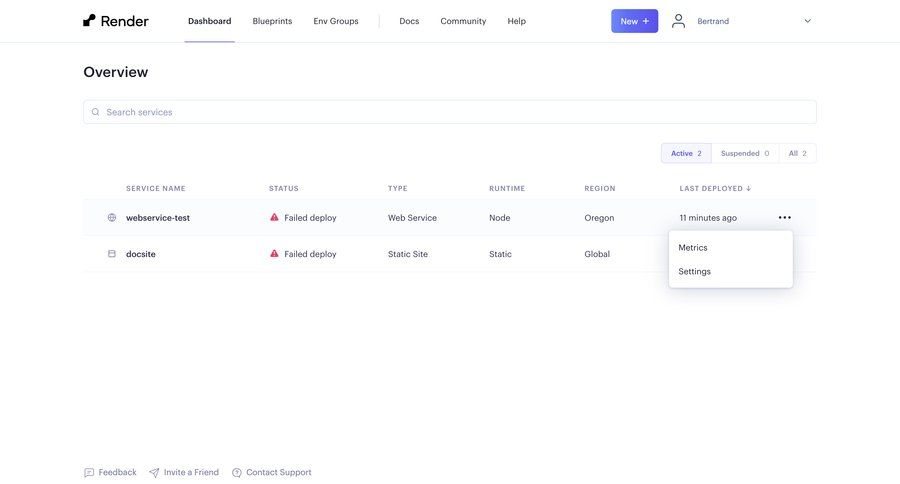Sort by Last Deployed column
The width and height of the screenshot is (900, 484).
[x=715, y=188]
